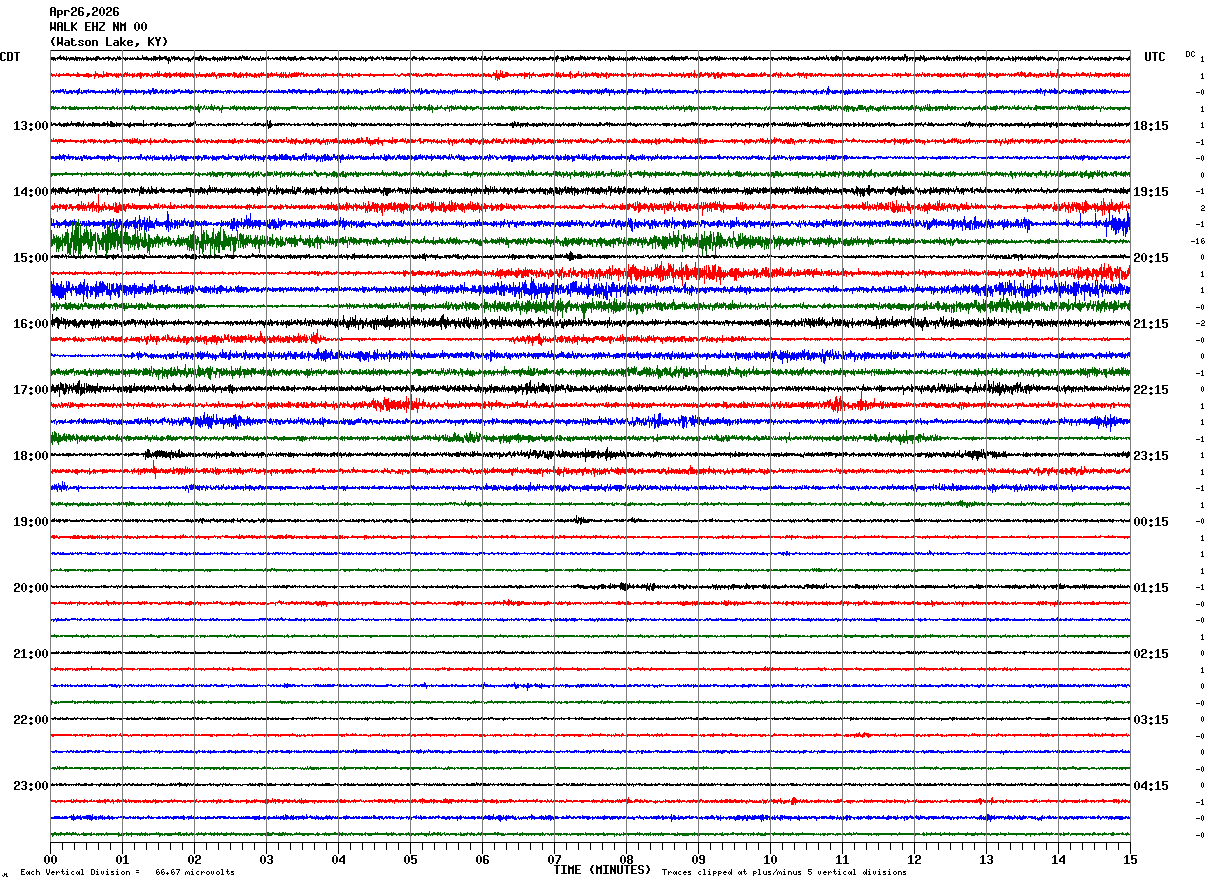Click minute 11 on the bottom time axis
Screen dimensions: 1210x886
point(842,859)
